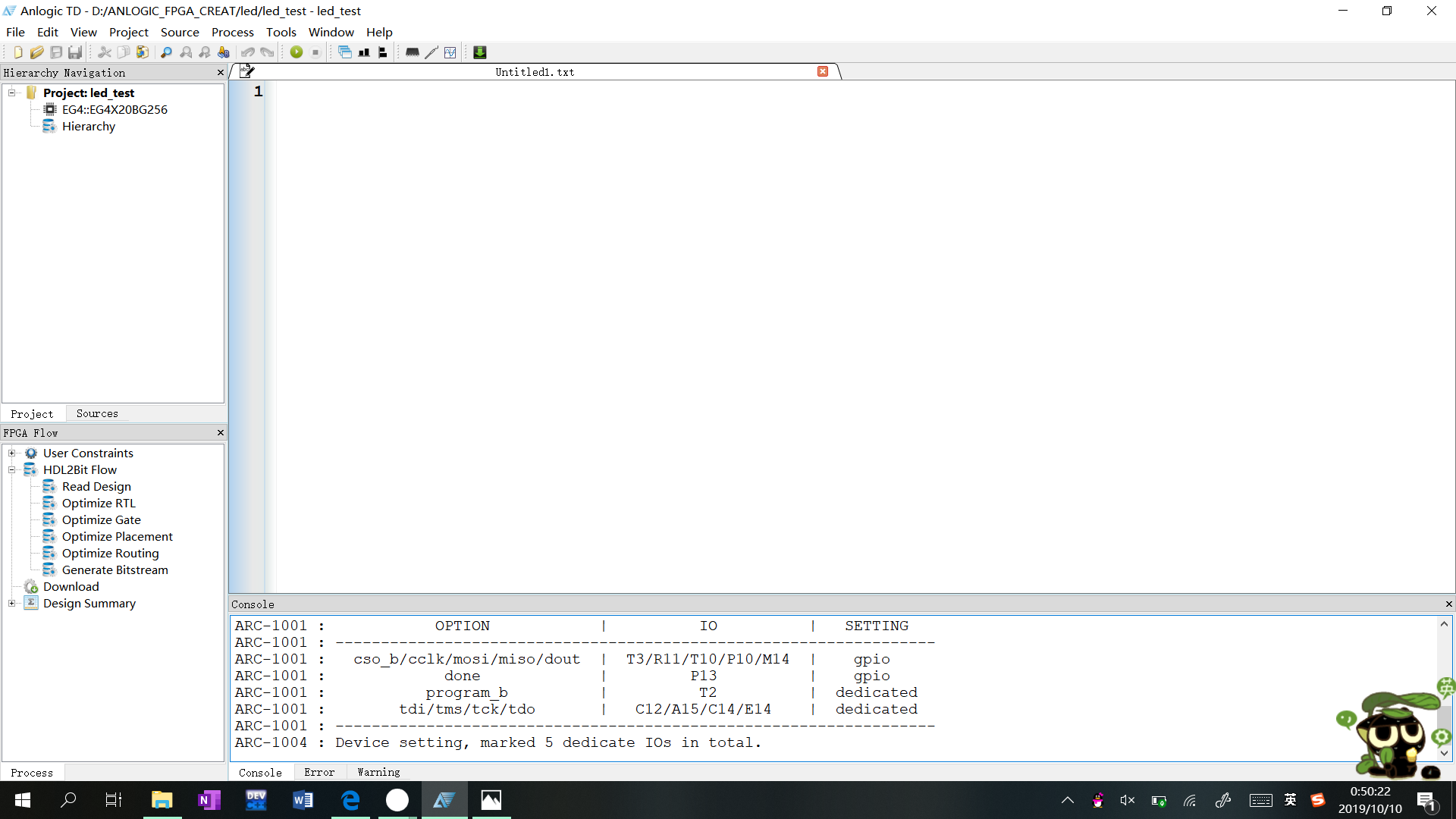Select the Redo action icon

(266, 52)
